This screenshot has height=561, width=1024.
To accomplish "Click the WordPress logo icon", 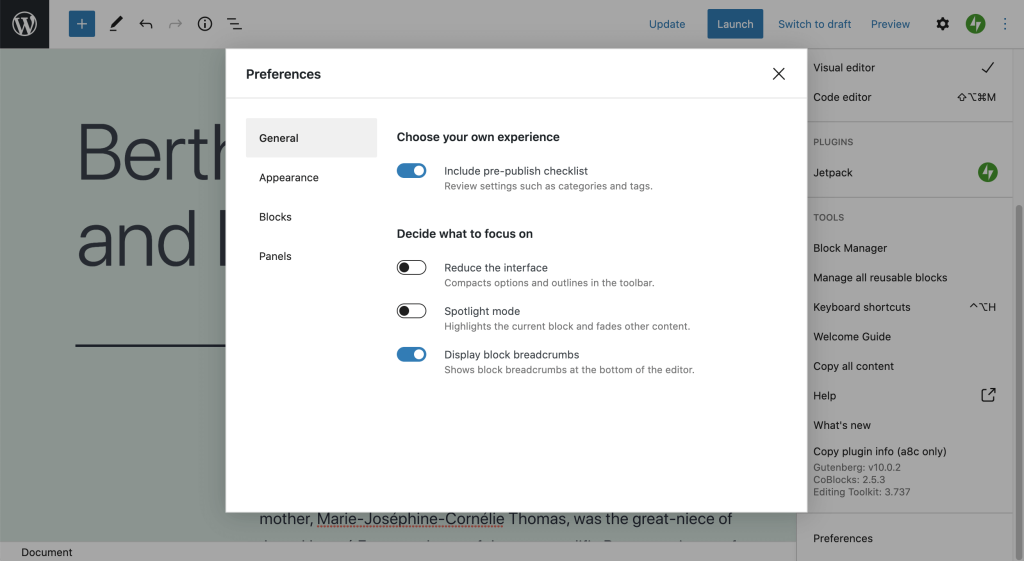I will click(x=24, y=24).
